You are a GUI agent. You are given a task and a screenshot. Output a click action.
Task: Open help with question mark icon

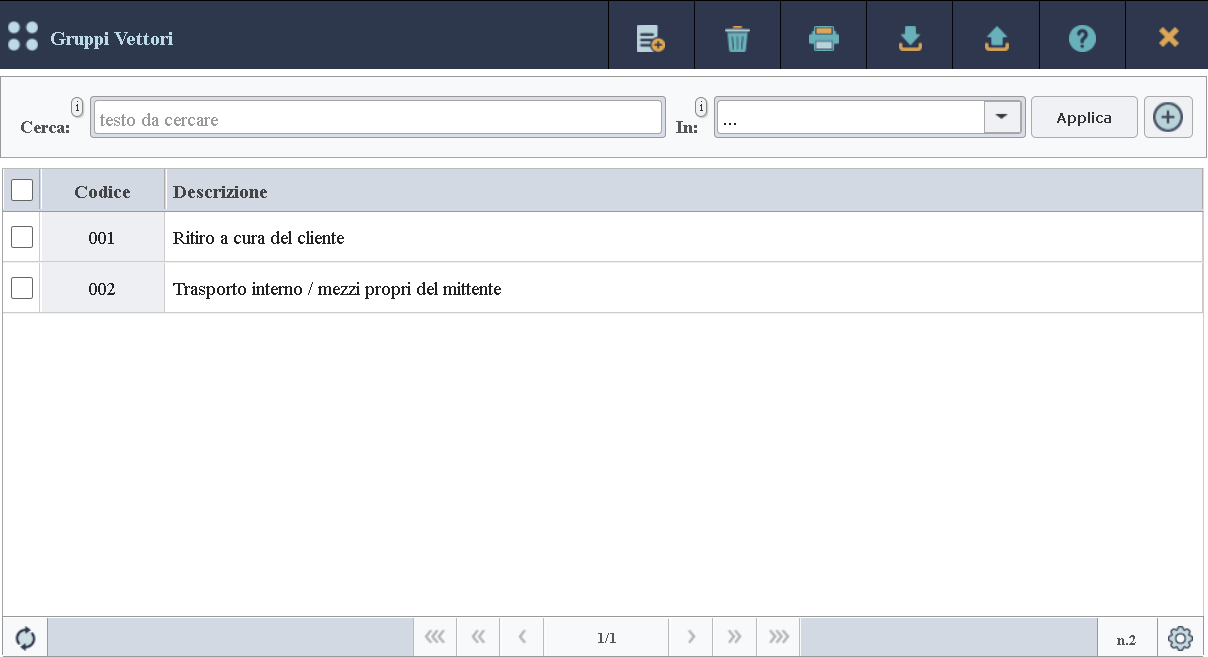1082,39
